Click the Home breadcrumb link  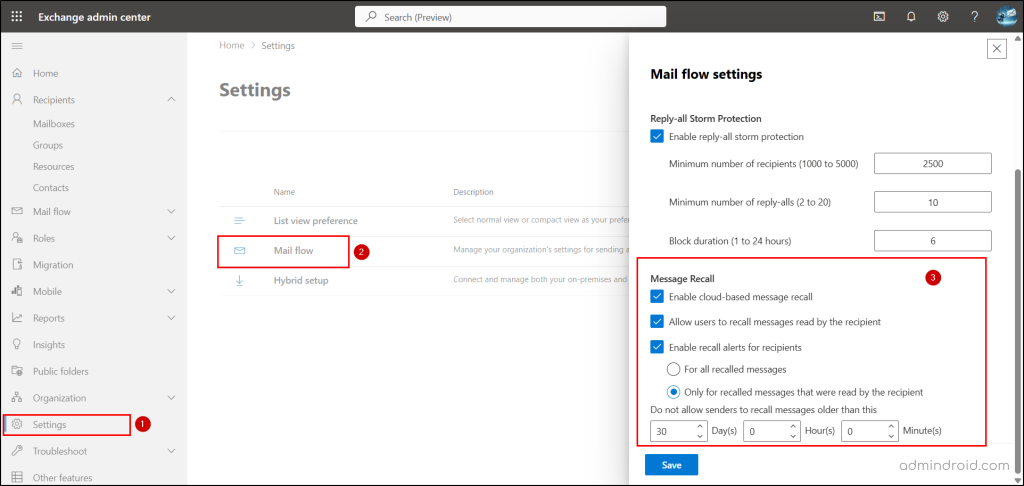(231, 46)
